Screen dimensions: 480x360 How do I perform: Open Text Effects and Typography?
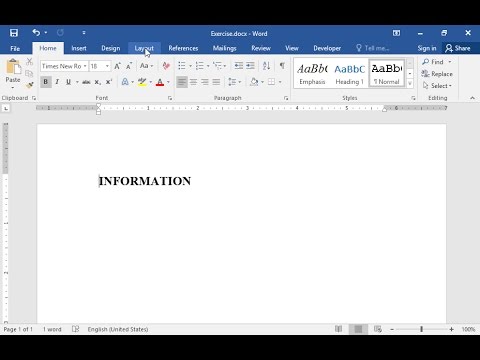coord(125,82)
